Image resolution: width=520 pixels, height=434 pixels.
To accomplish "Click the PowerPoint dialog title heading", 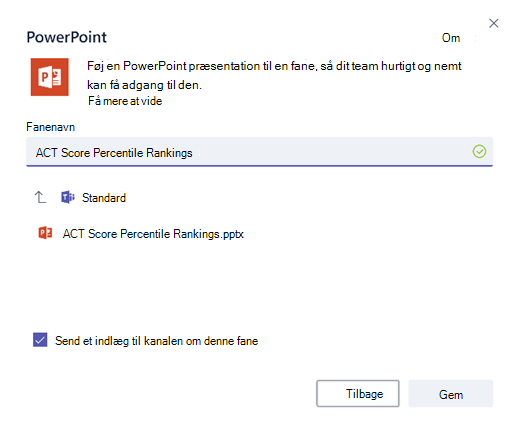I will pos(67,37).
